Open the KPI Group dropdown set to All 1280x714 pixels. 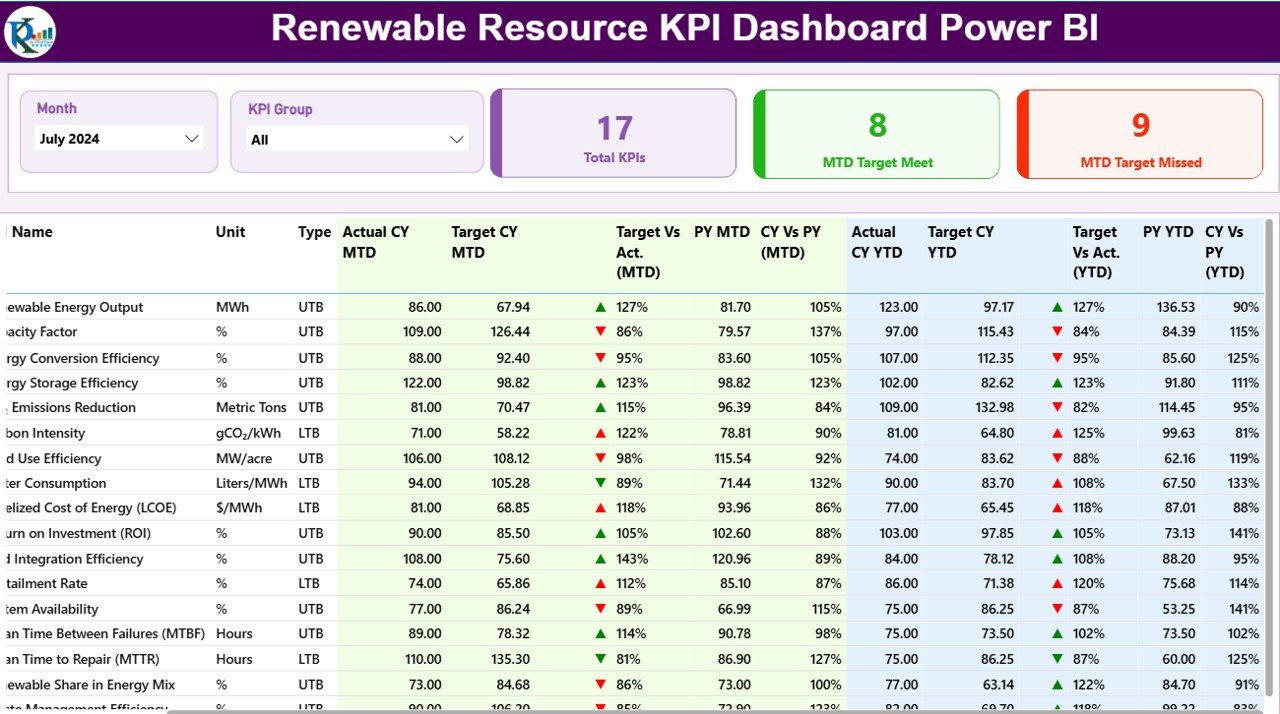coord(358,139)
